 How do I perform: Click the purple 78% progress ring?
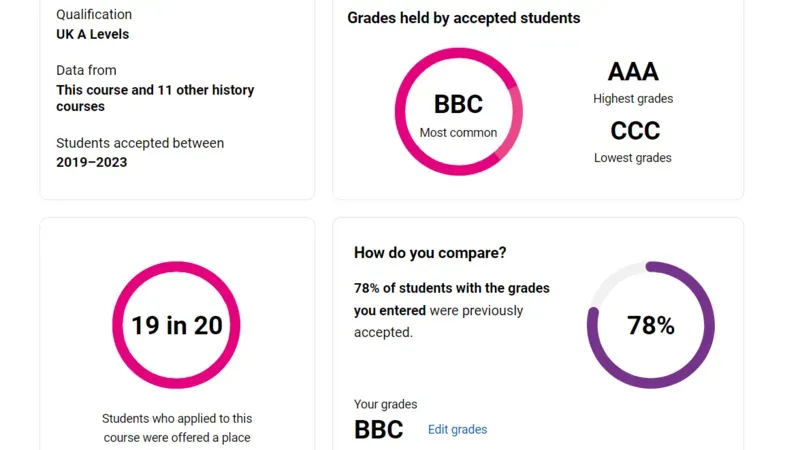(651, 325)
